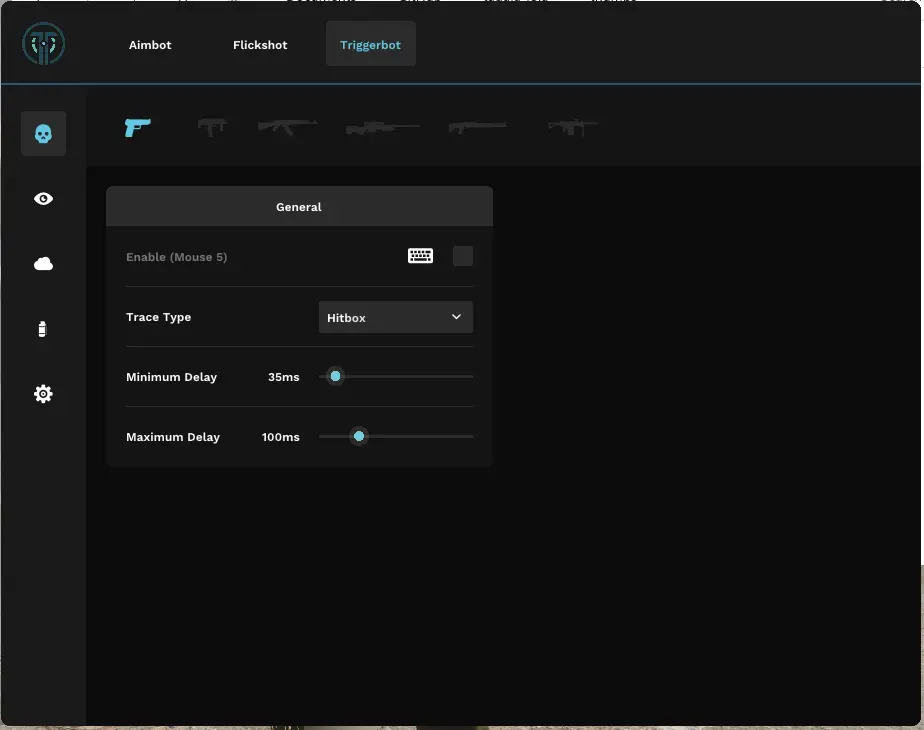Open the Trace Type Hitbox dropdown
Screen dimensions: 924x730
click(x=395, y=317)
